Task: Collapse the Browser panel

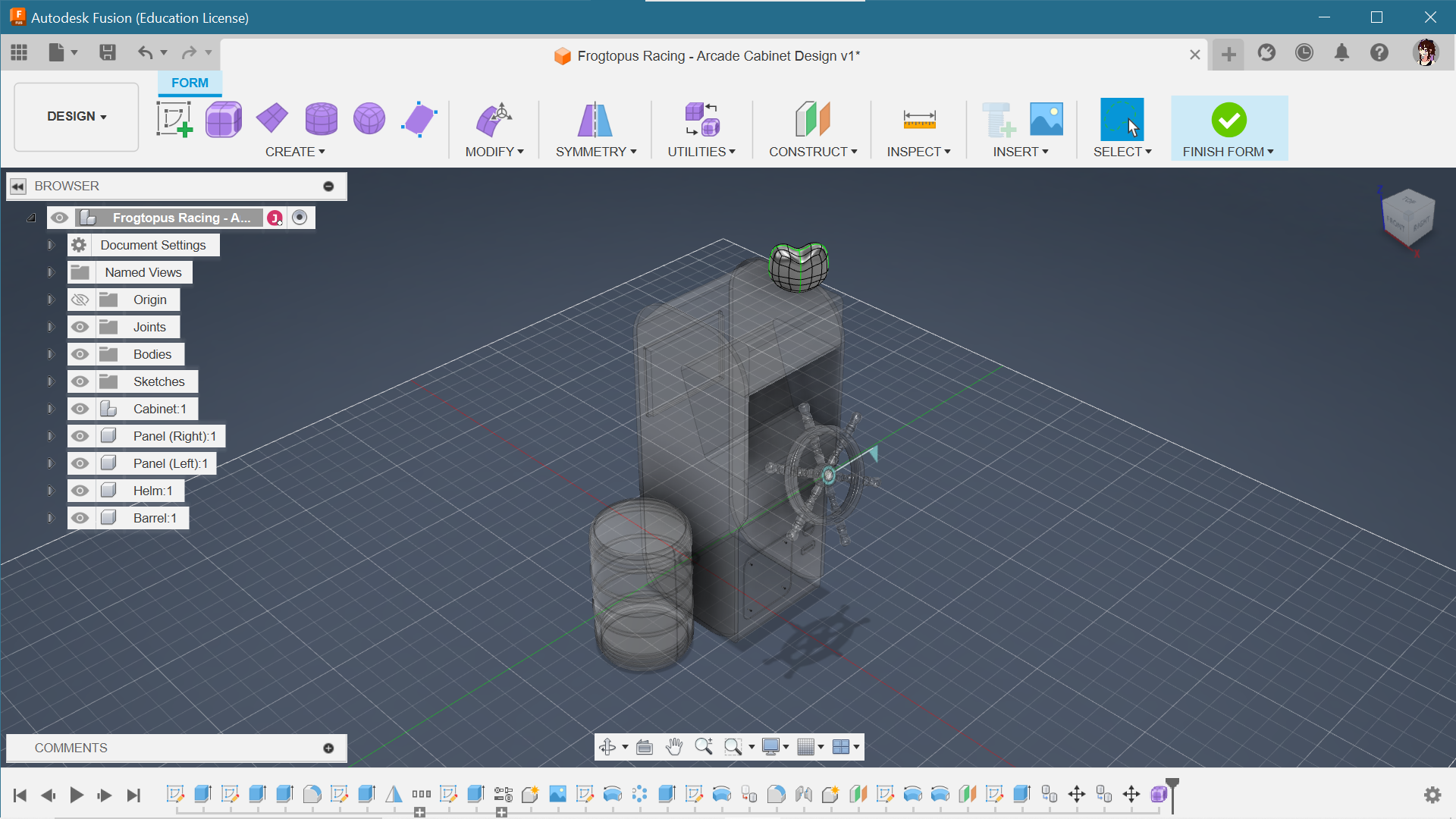Action: (18, 186)
